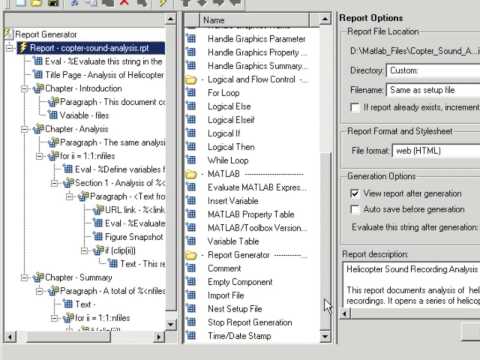This screenshot has height=360, width=480.
Task: Select the MATLAB/Toolbox Version entry
Action: [x=257, y=228]
